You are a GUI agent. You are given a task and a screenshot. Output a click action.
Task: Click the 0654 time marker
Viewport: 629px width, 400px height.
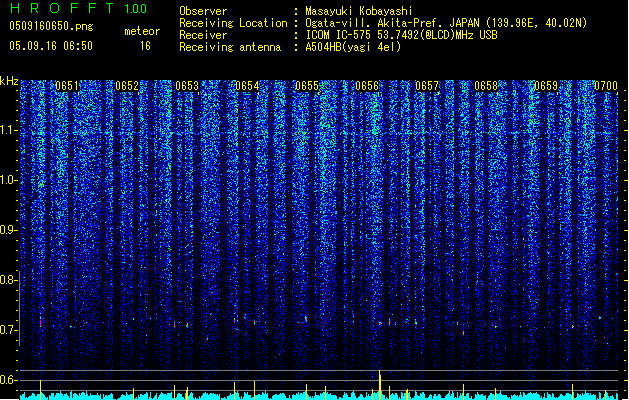(247, 86)
